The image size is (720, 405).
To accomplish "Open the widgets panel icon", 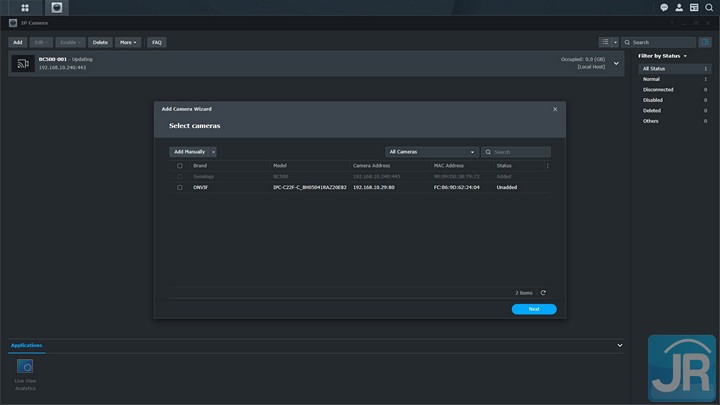I will [x=694, y=7].
